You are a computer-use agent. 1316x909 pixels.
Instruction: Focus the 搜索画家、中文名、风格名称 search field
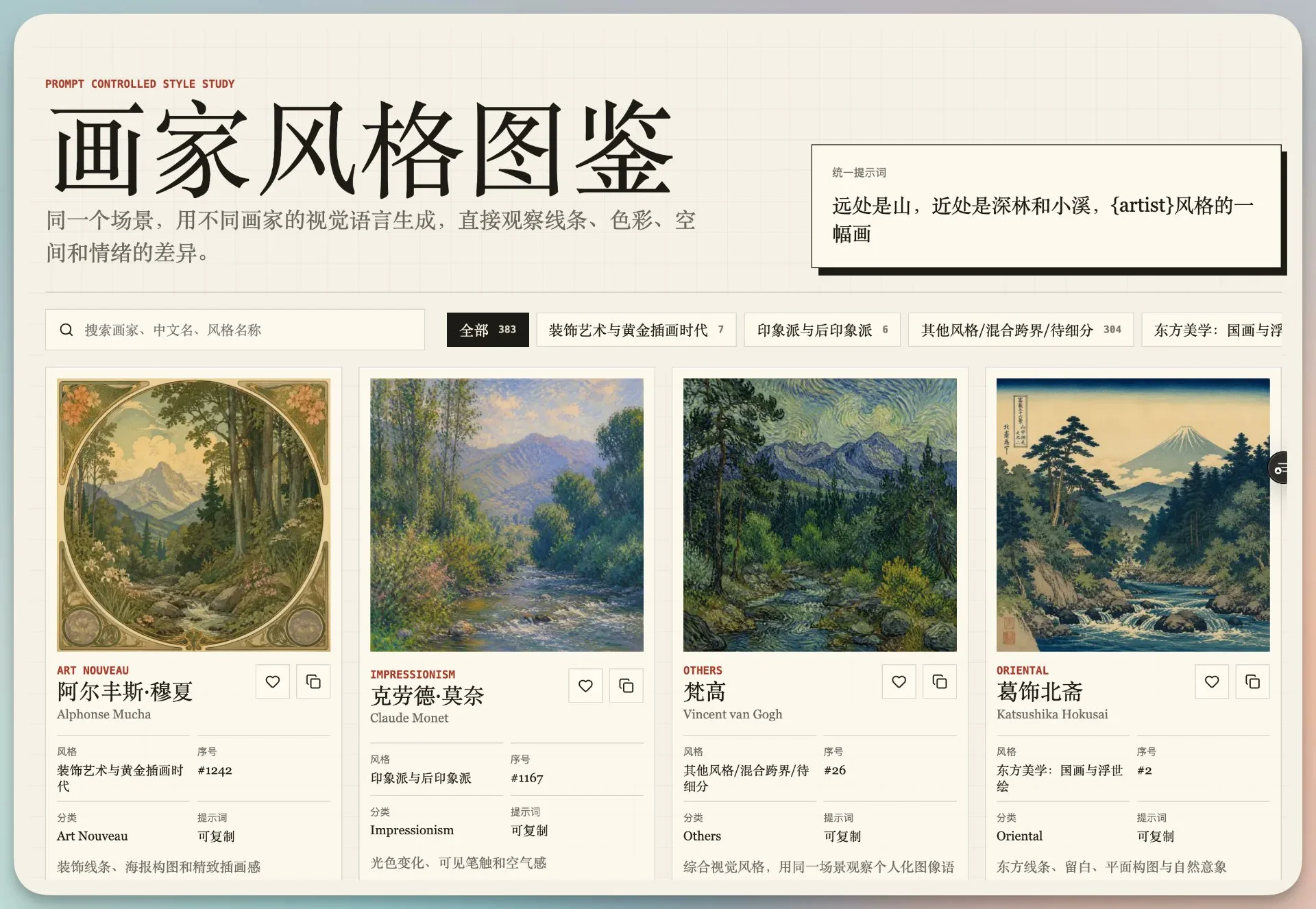235,330
